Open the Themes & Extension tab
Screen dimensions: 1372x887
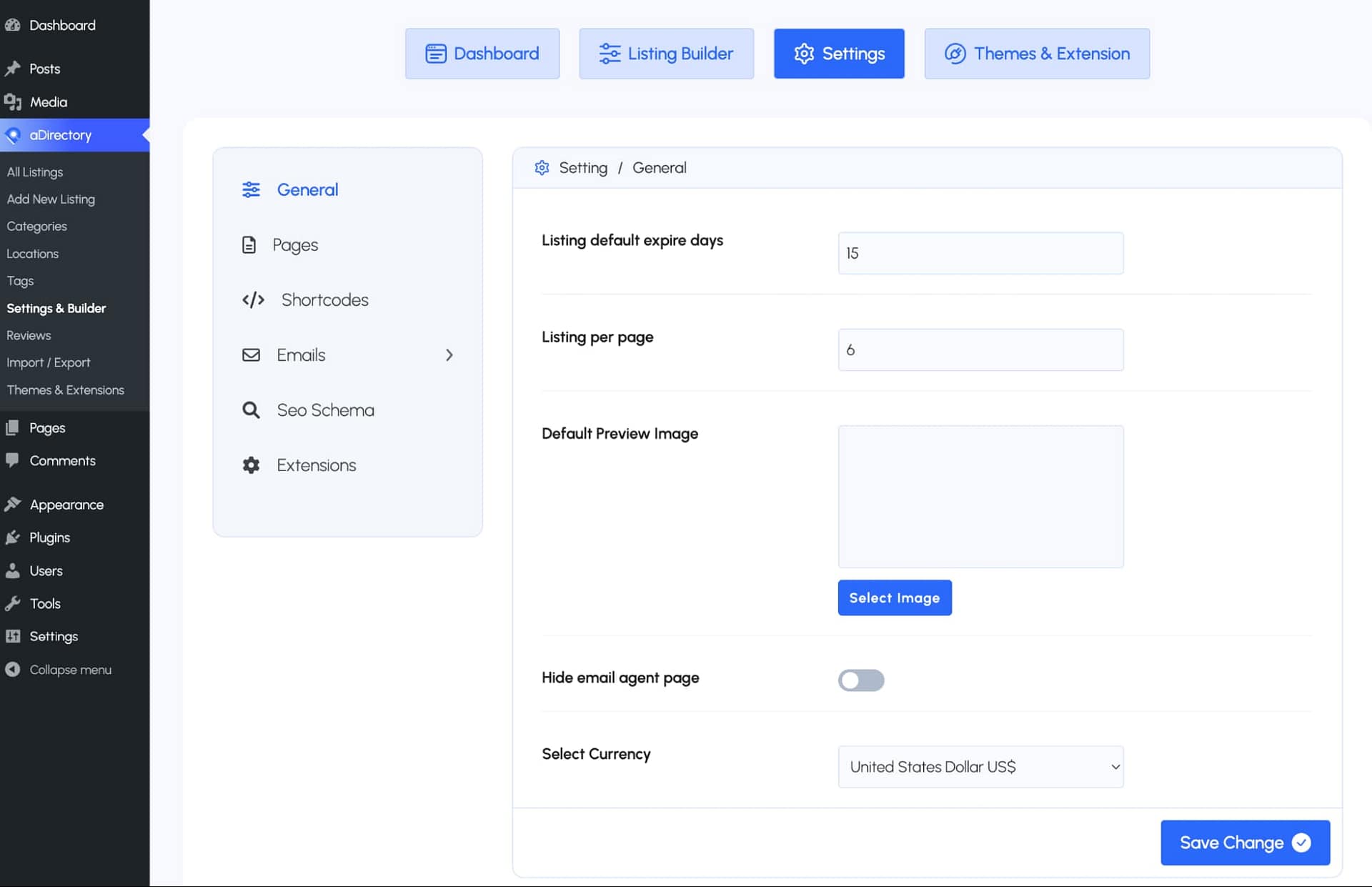coord(1036,54)
